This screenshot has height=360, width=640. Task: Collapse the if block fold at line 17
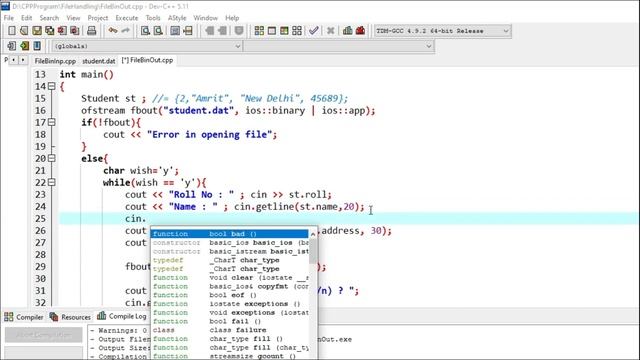pos(51,122)
